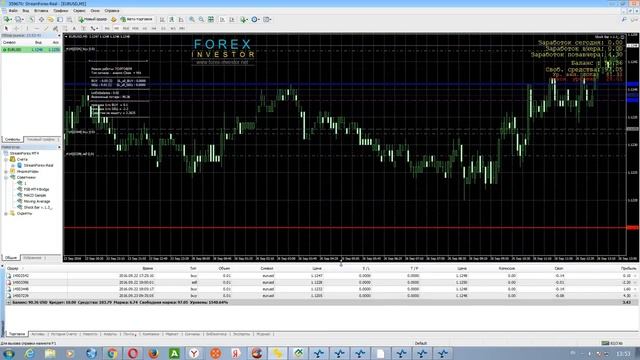Toggle the Auto Trading button
Viewport: 640px width, 360px height.
pos(136,19)
